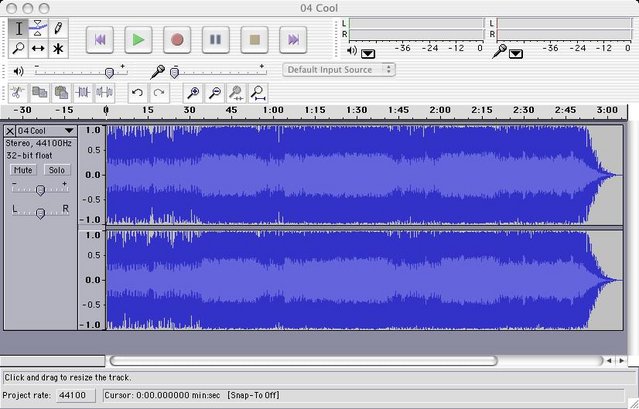Click the 30 mark on timeline ruler
Screen dimensions: 639x409
[x=189, y=110]
